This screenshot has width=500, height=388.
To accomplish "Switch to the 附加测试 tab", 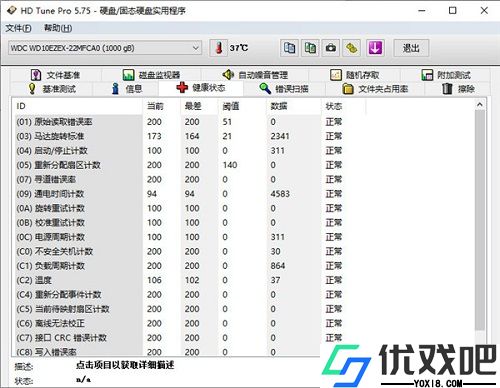I will tap(446, 75).
